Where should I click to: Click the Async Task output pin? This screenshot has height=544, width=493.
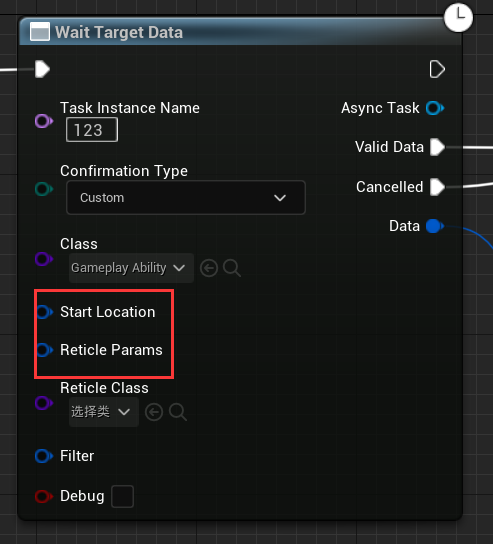435,108
